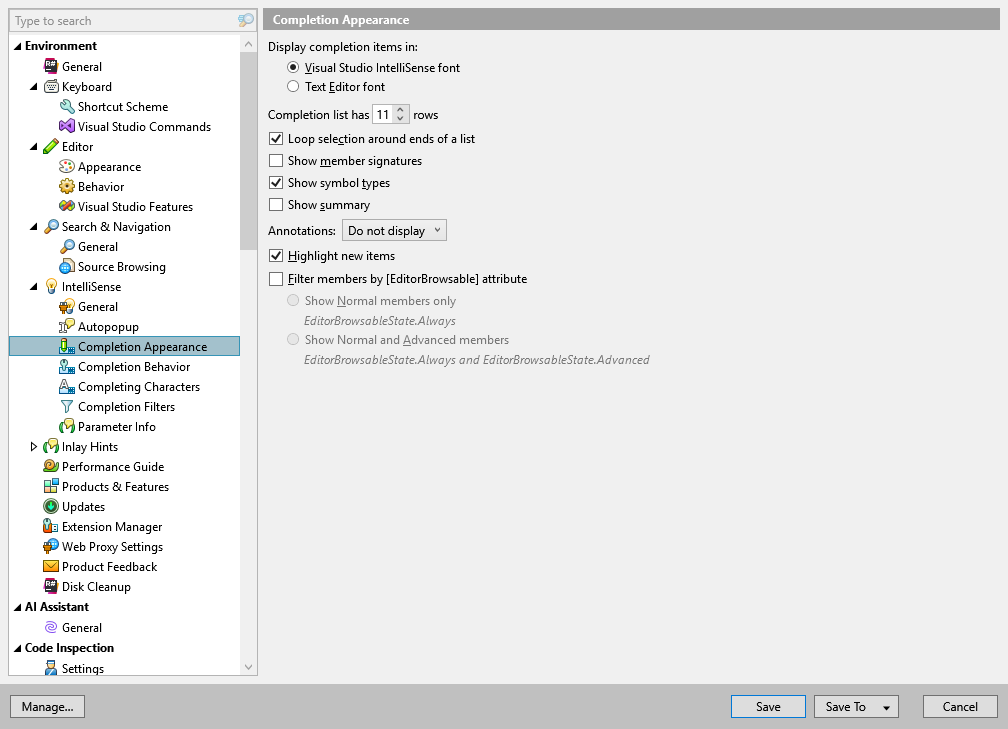The width and height of the screenshot is (1008, 729).
Task: Collapse the AI Assistant section
Action: 18,607
